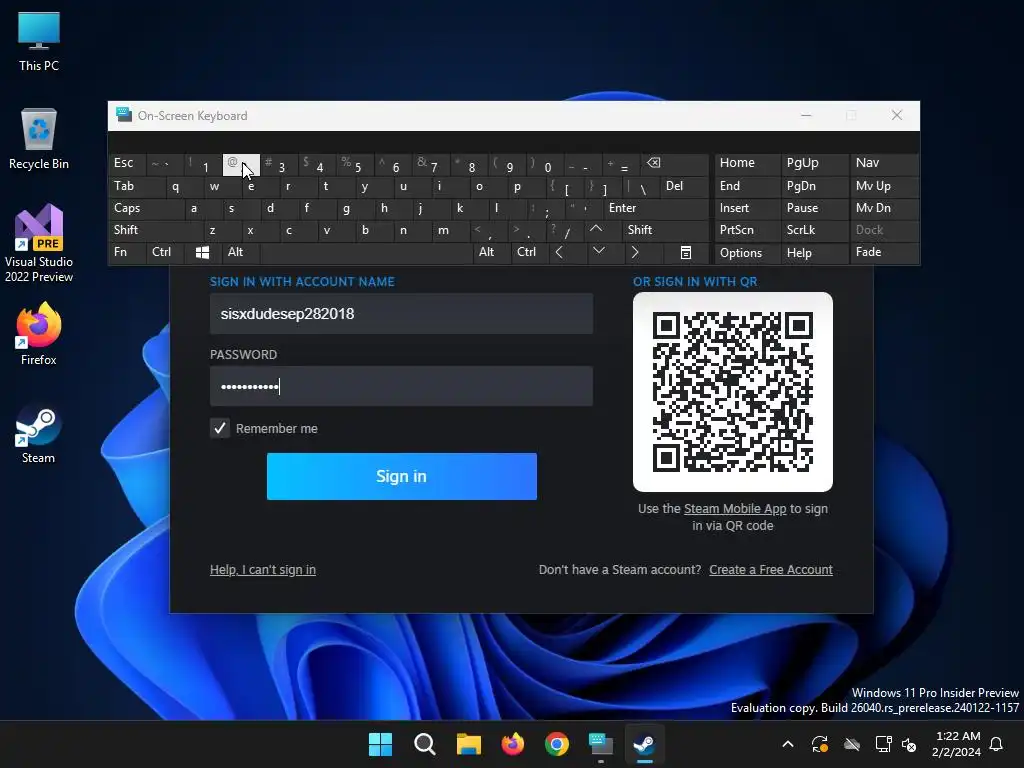The height and width of the screenshot is (768, 1024).
Task: Click Windows Update tray icon
Action: tap(820, 744)
